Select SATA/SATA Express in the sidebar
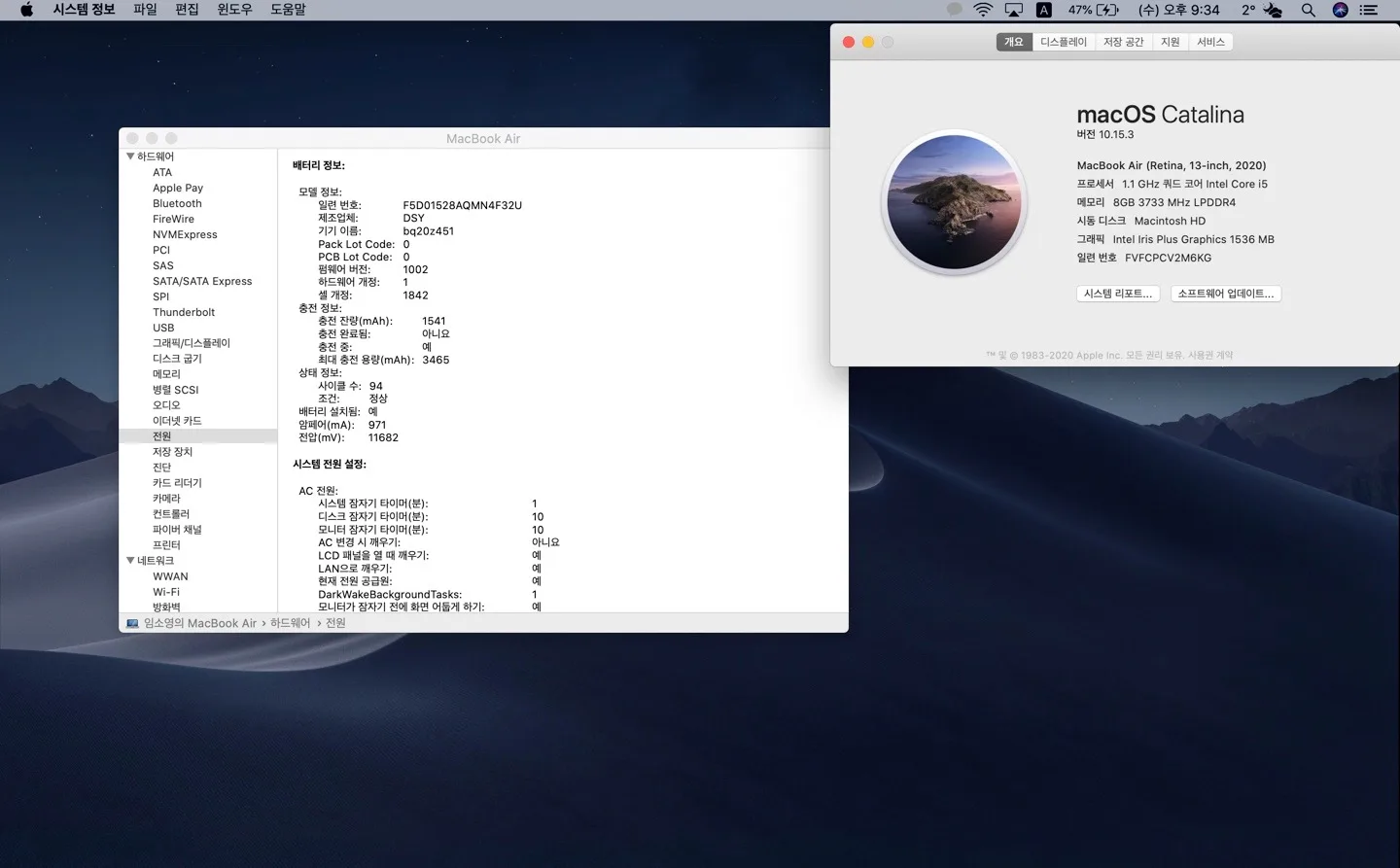The height and width of the screenshot is (868, 1400). coord(202,281)
